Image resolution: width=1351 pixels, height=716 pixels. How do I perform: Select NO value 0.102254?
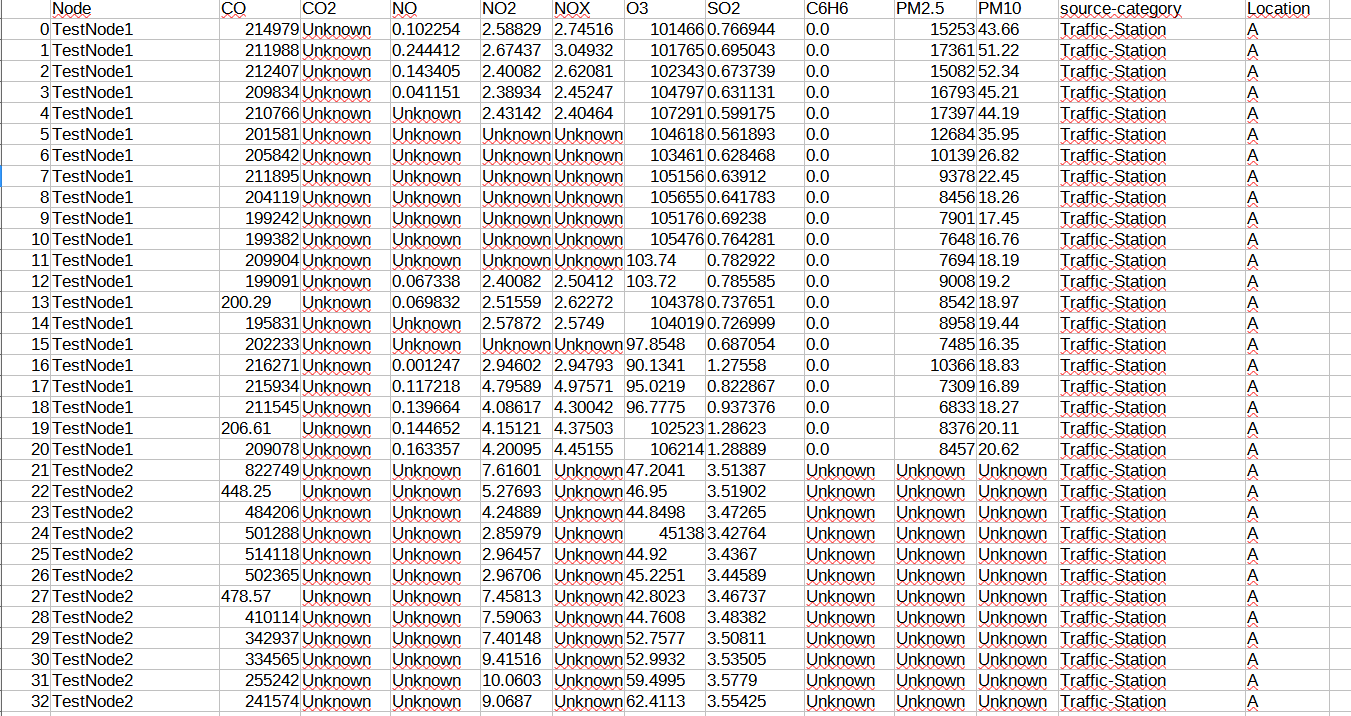[x=435, y=30]
